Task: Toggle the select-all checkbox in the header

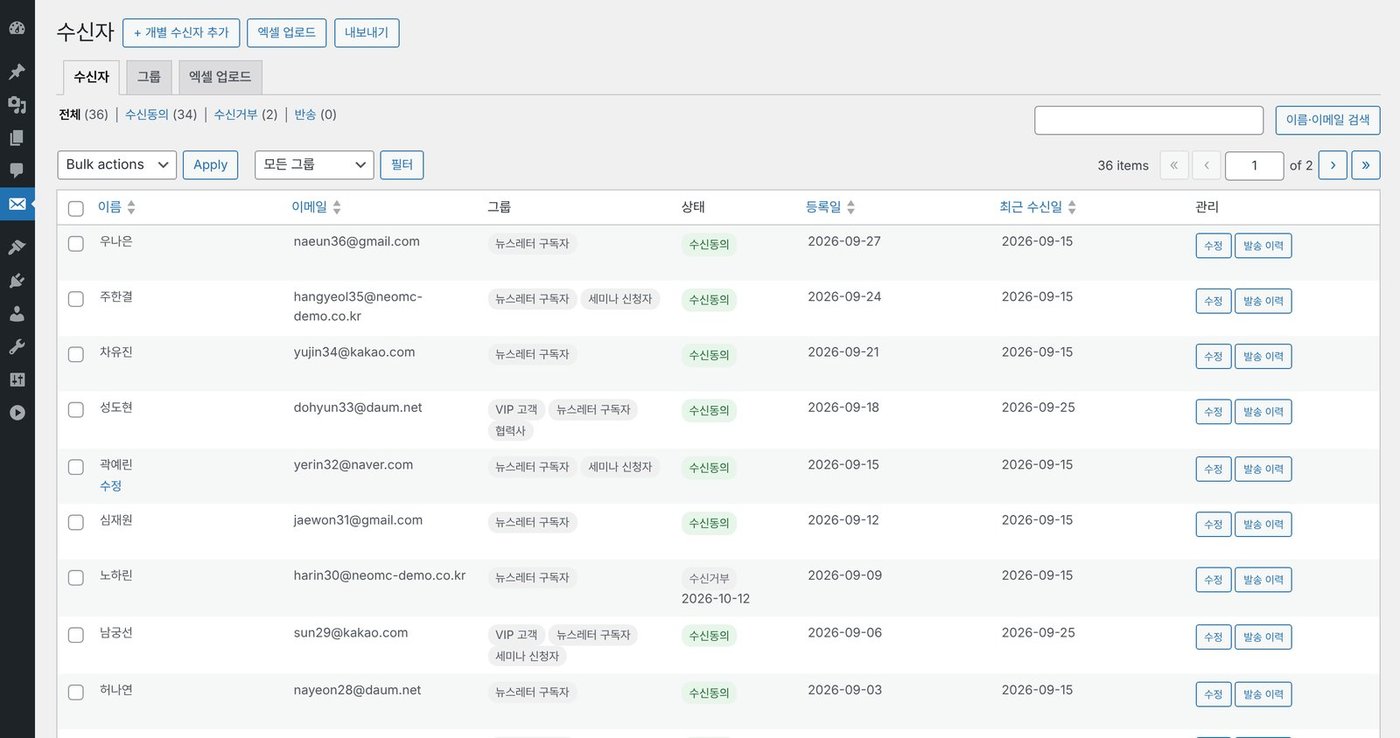Action: [76, 208]
